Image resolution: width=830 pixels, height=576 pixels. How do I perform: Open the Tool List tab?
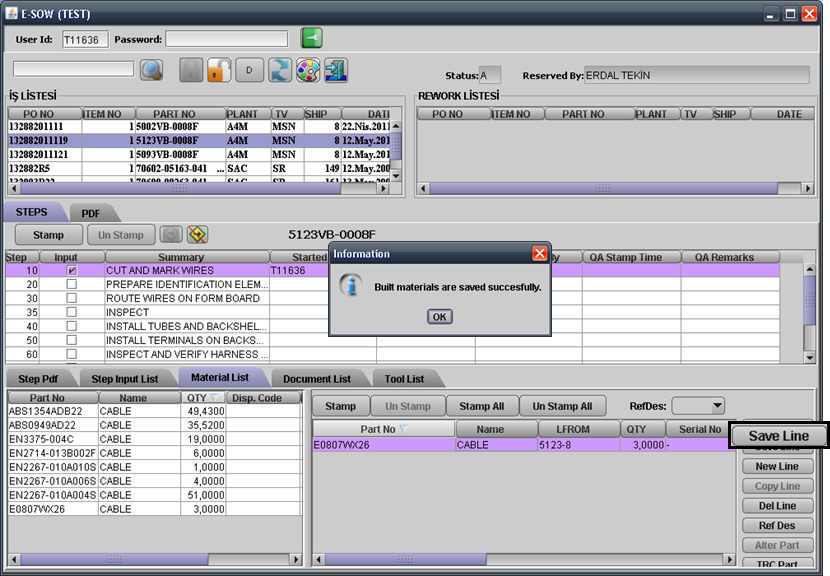pyautogui.click(x=404, y=379)
